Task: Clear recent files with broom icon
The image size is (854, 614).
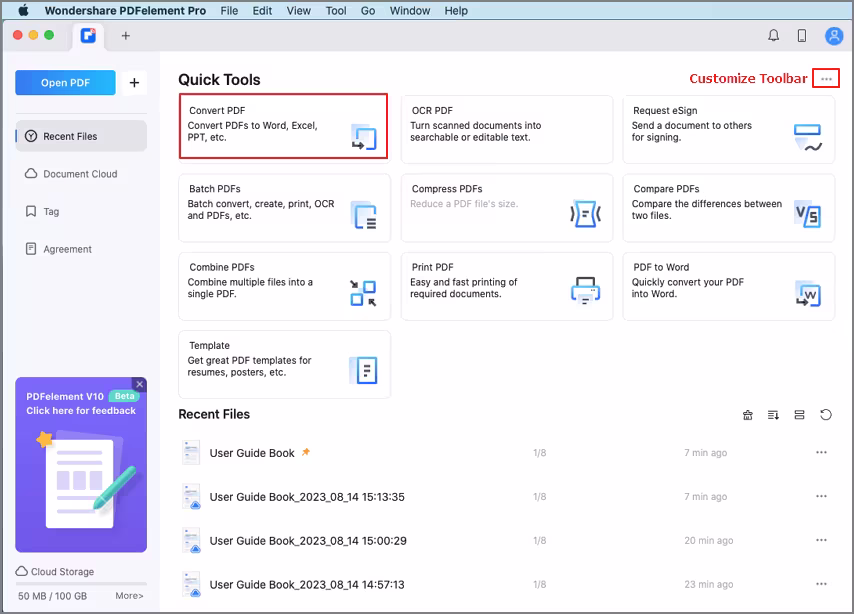Action: [748, 415]
